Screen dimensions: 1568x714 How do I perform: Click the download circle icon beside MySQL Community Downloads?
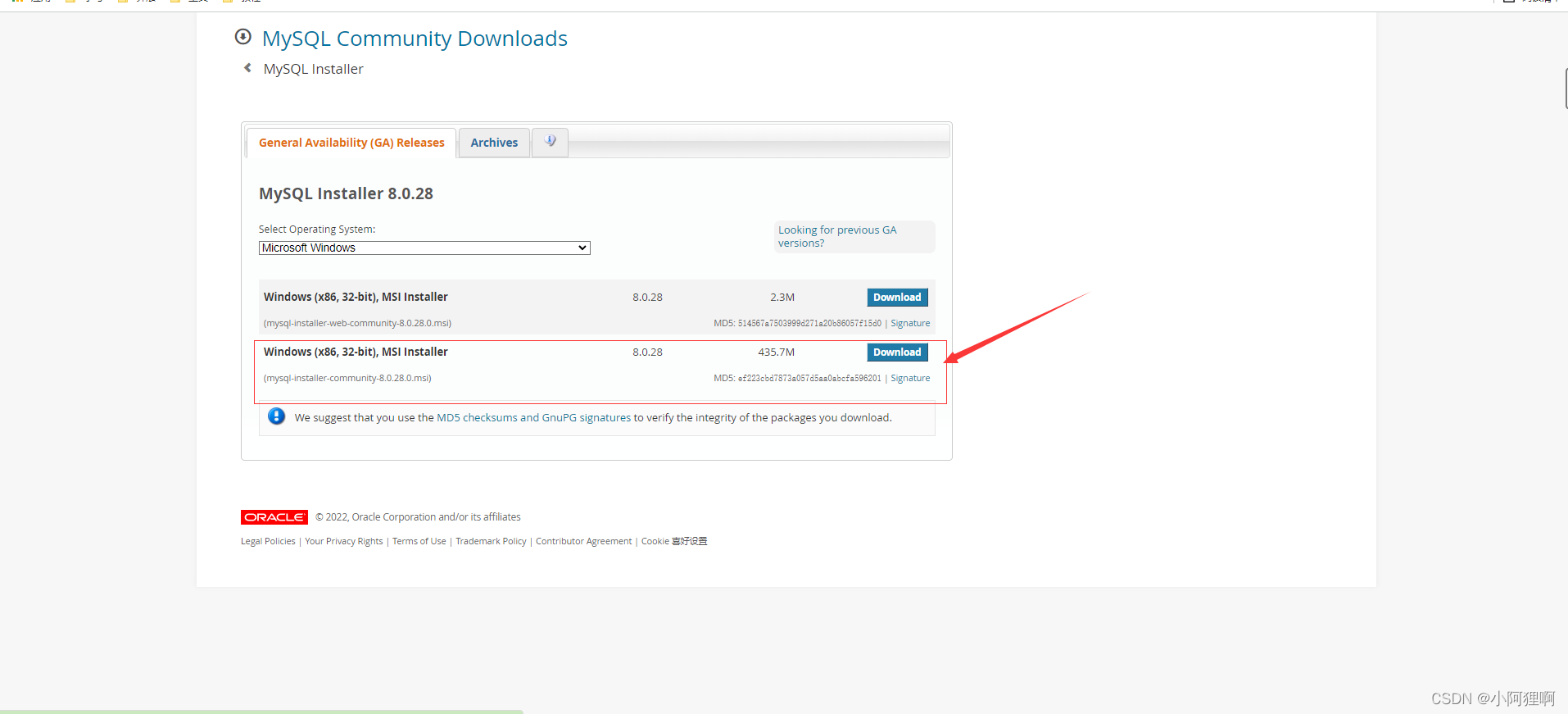click(242, 37)
